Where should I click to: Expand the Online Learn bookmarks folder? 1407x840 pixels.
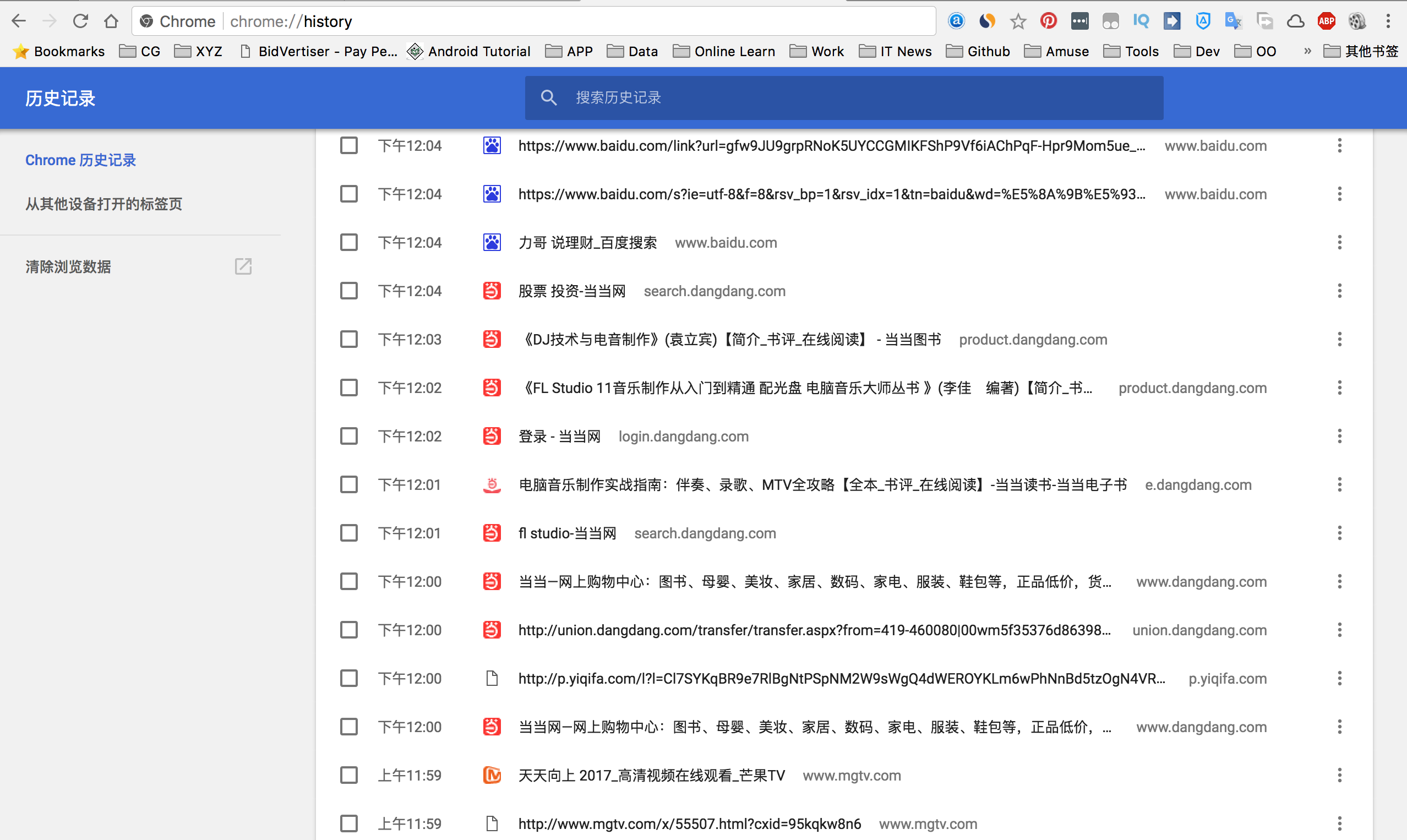(724, 52)
